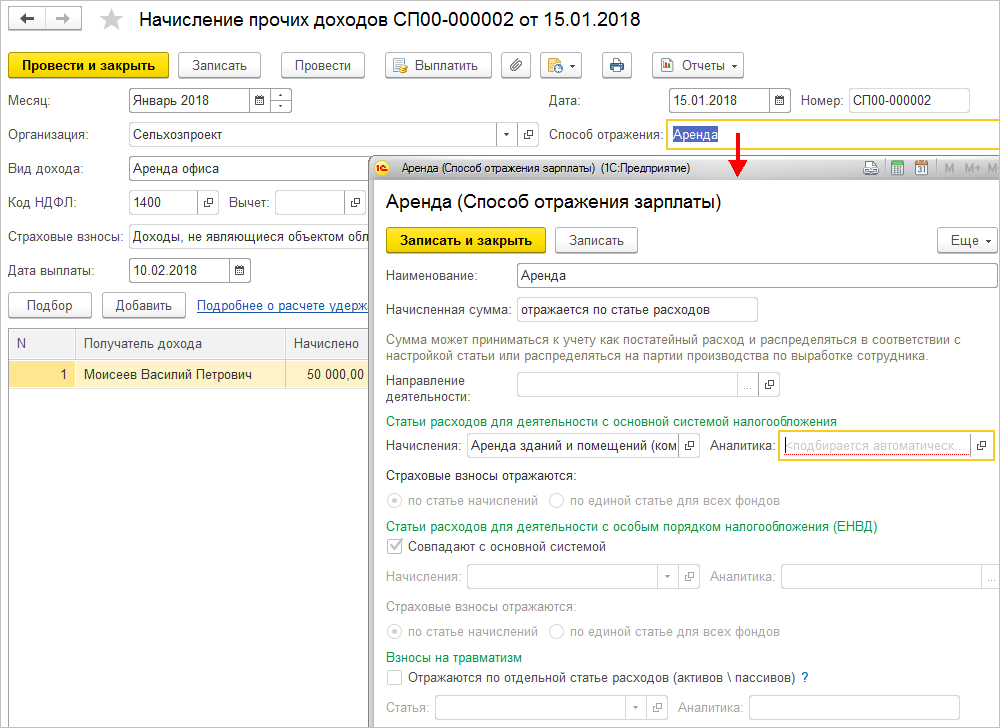Open the calendar picker for Дата field
1000x728 pixels.
click(781, 101)
